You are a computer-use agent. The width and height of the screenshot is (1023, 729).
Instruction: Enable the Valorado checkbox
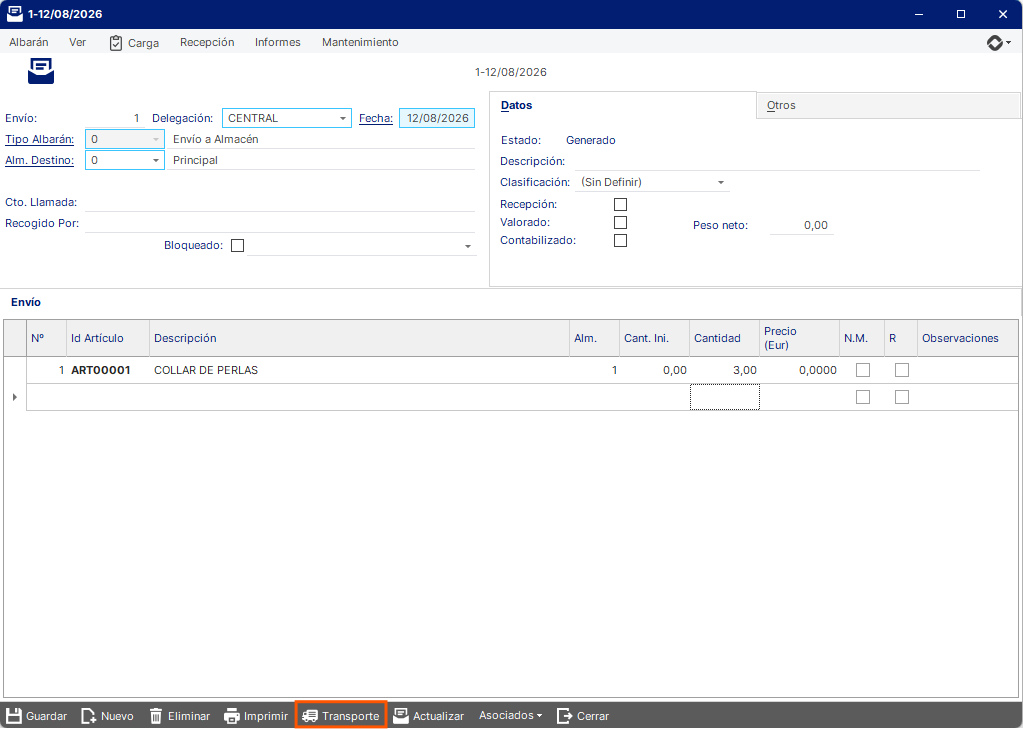coord(620,223)
